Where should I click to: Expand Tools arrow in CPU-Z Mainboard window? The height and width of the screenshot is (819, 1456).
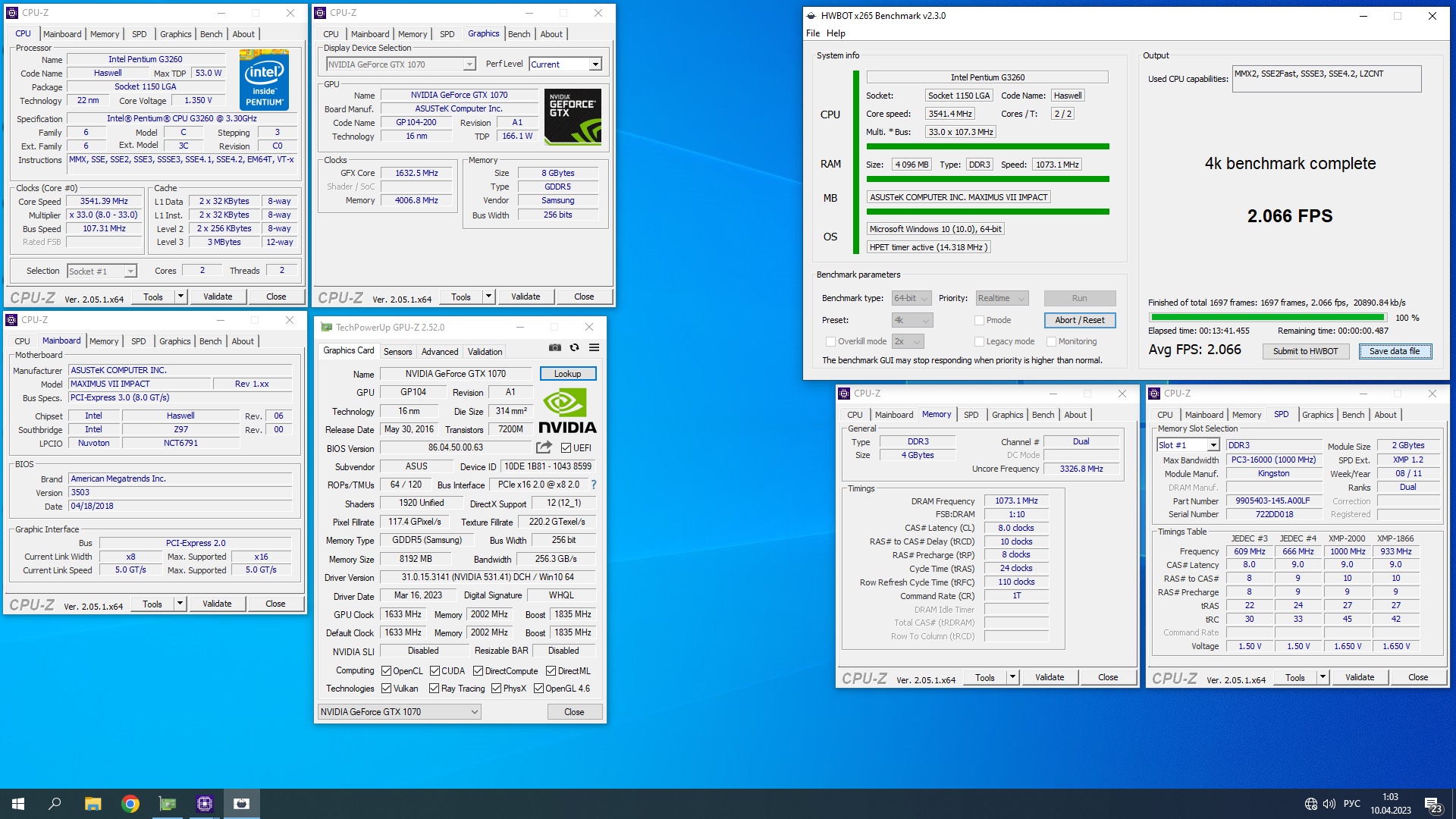[x=180, y=604]
